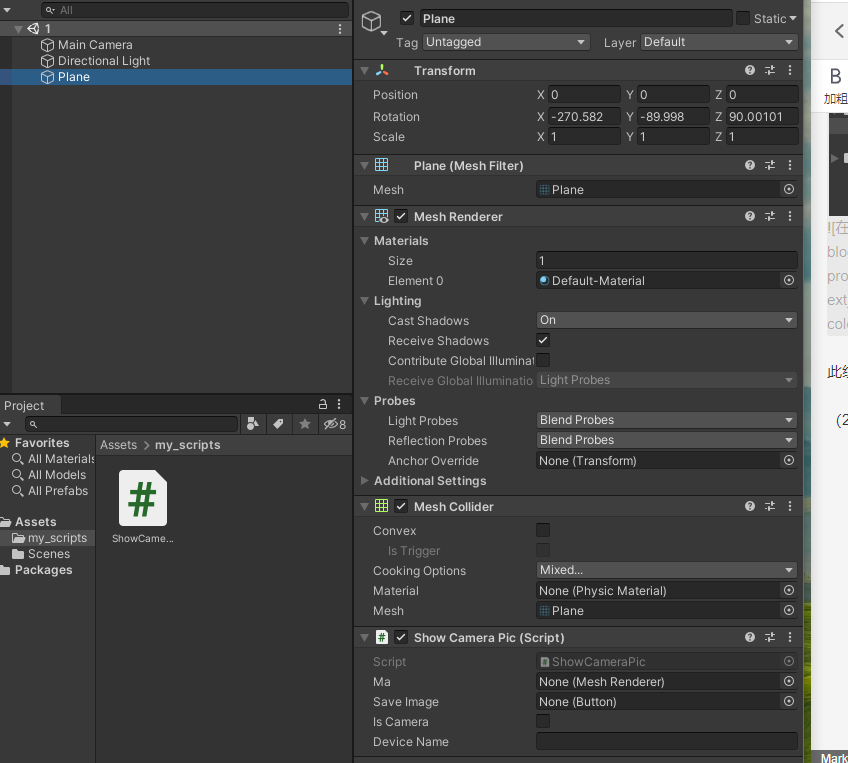Toggle Static checkbox

click(x=743, y=18)
